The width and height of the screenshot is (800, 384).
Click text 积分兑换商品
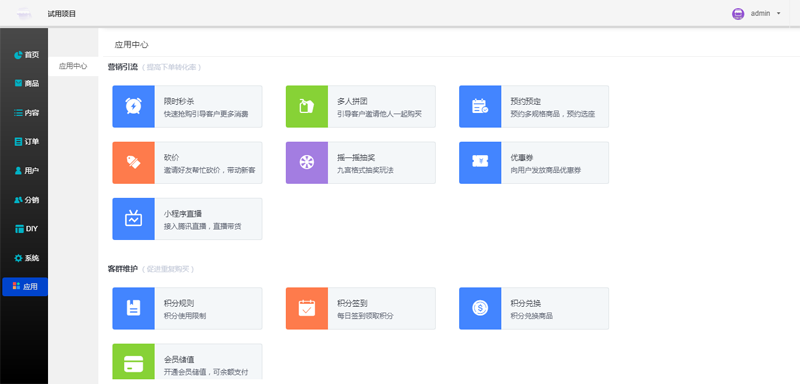point(532,316)
